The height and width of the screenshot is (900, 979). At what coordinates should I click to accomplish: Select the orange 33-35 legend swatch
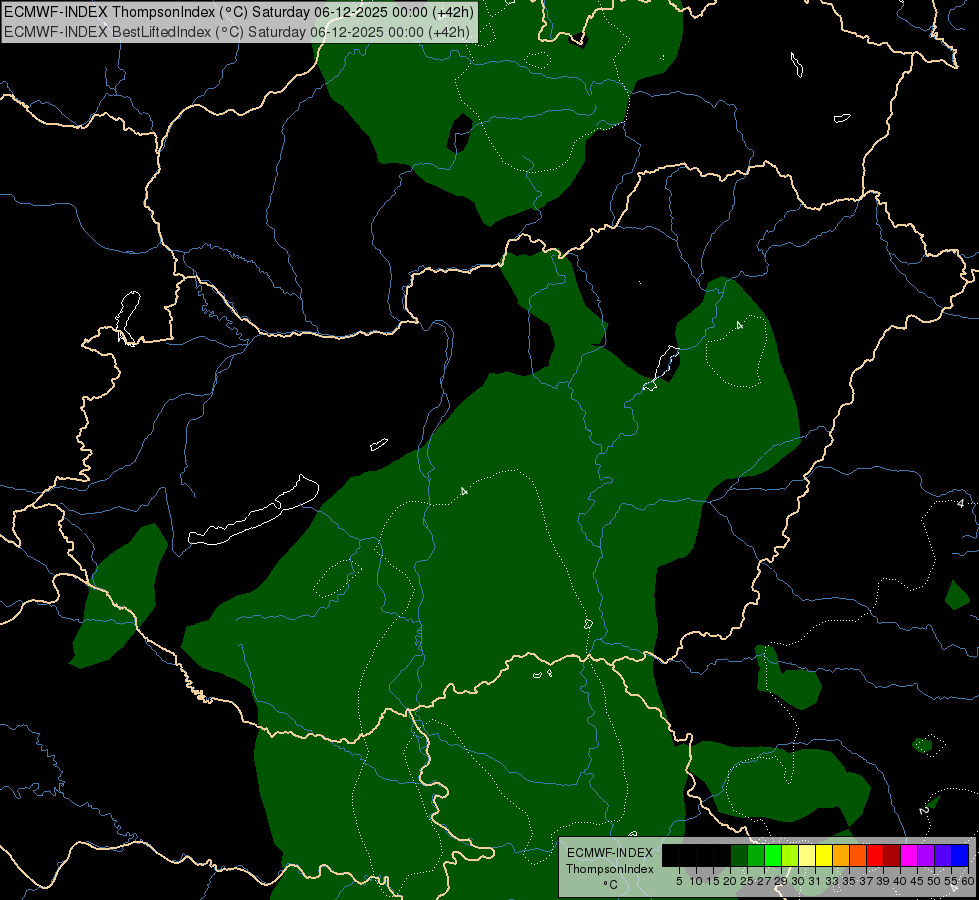tap(841, 856)
